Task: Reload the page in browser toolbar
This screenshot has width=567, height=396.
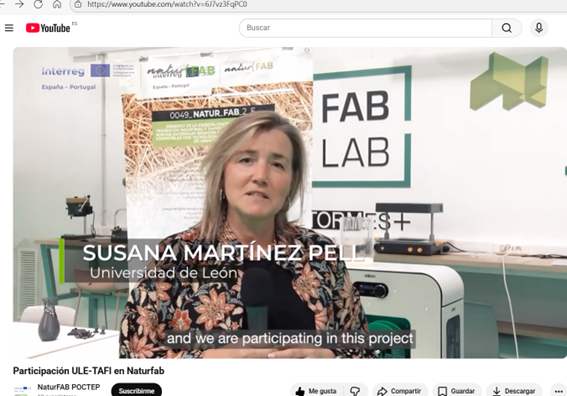Action: pos(38,4)
